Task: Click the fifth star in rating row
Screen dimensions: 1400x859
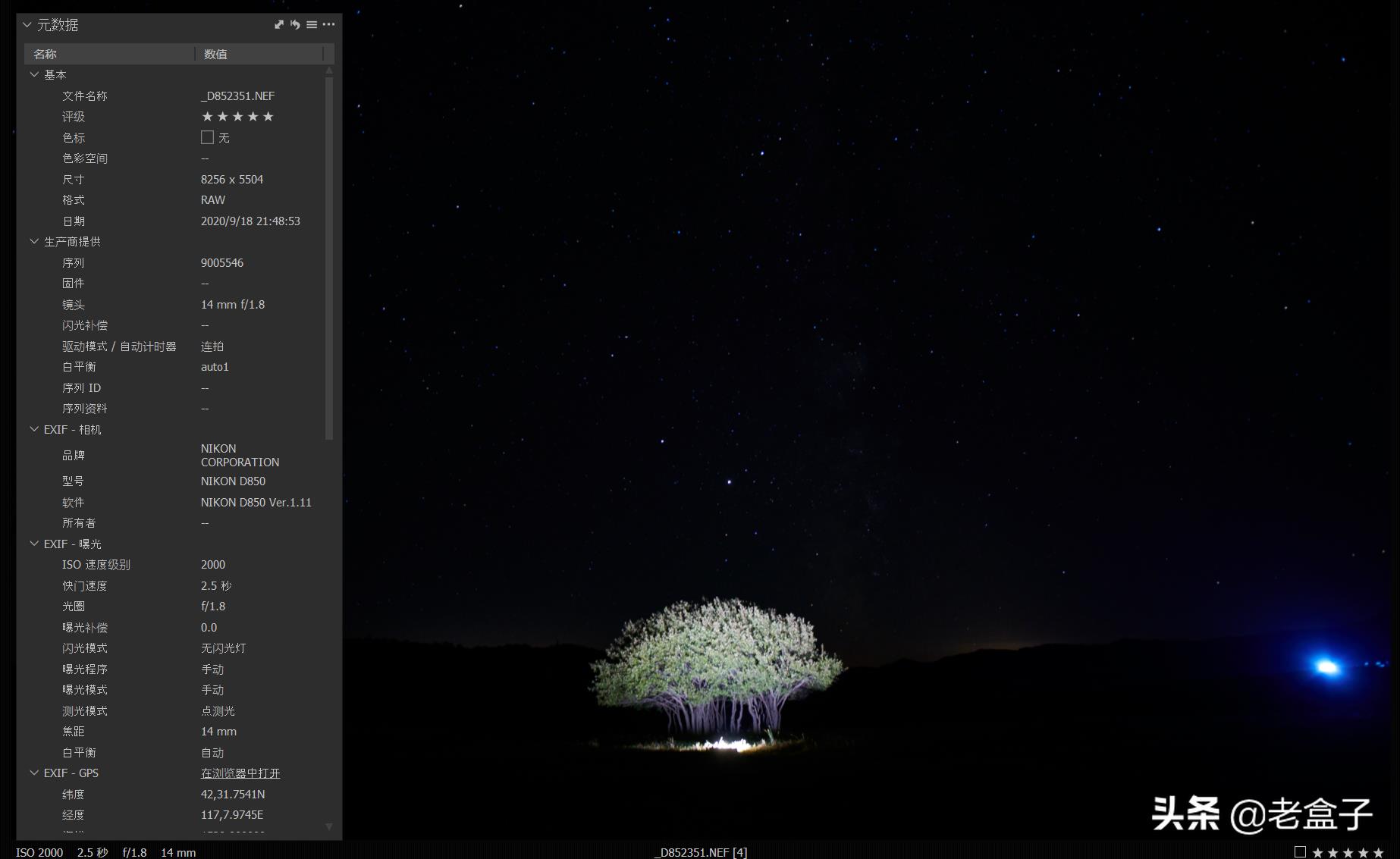Action: pos(268,117)
